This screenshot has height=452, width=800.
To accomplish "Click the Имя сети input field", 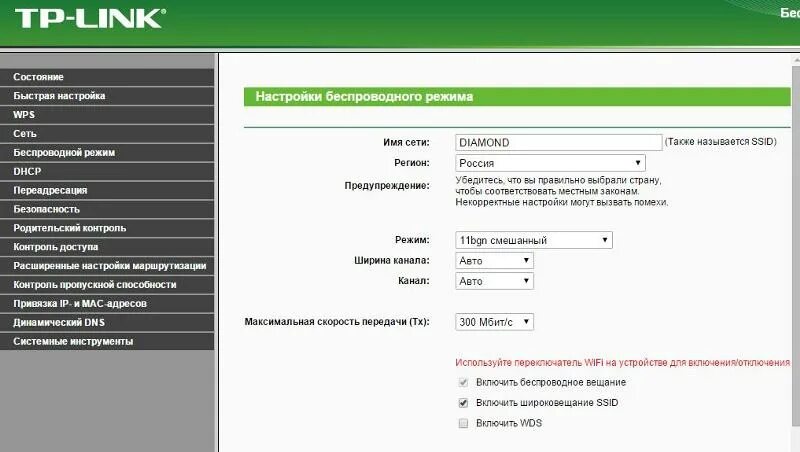I will click(x=559, y=142).
